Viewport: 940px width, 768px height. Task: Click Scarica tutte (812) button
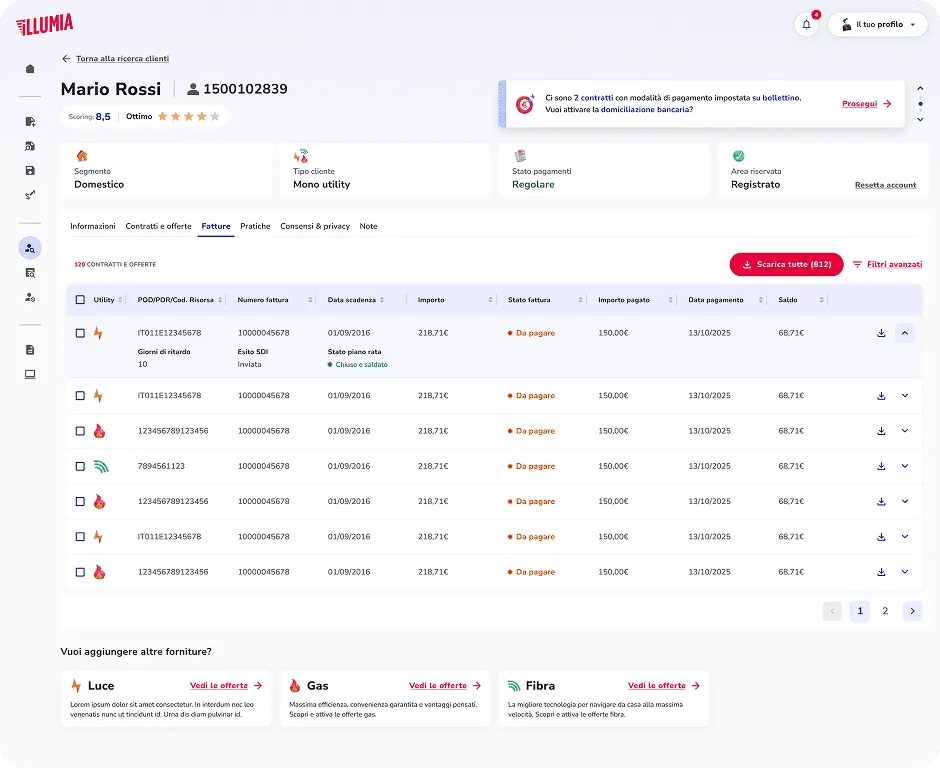click(787, 264)
